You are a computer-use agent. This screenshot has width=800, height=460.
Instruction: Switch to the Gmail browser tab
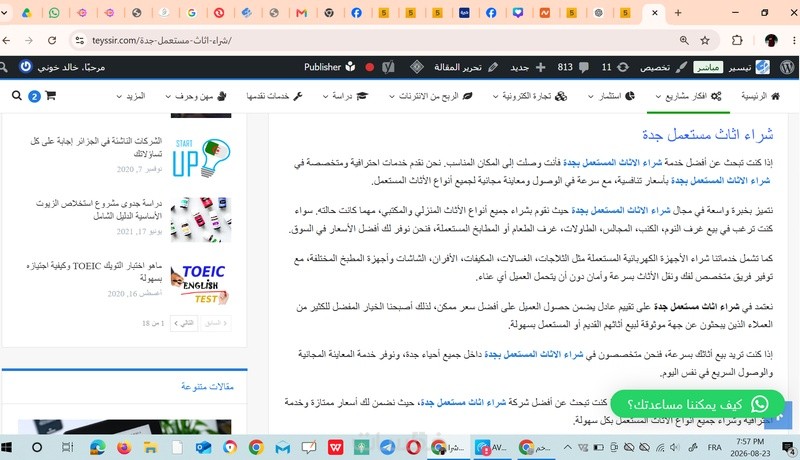pos(302,13)
